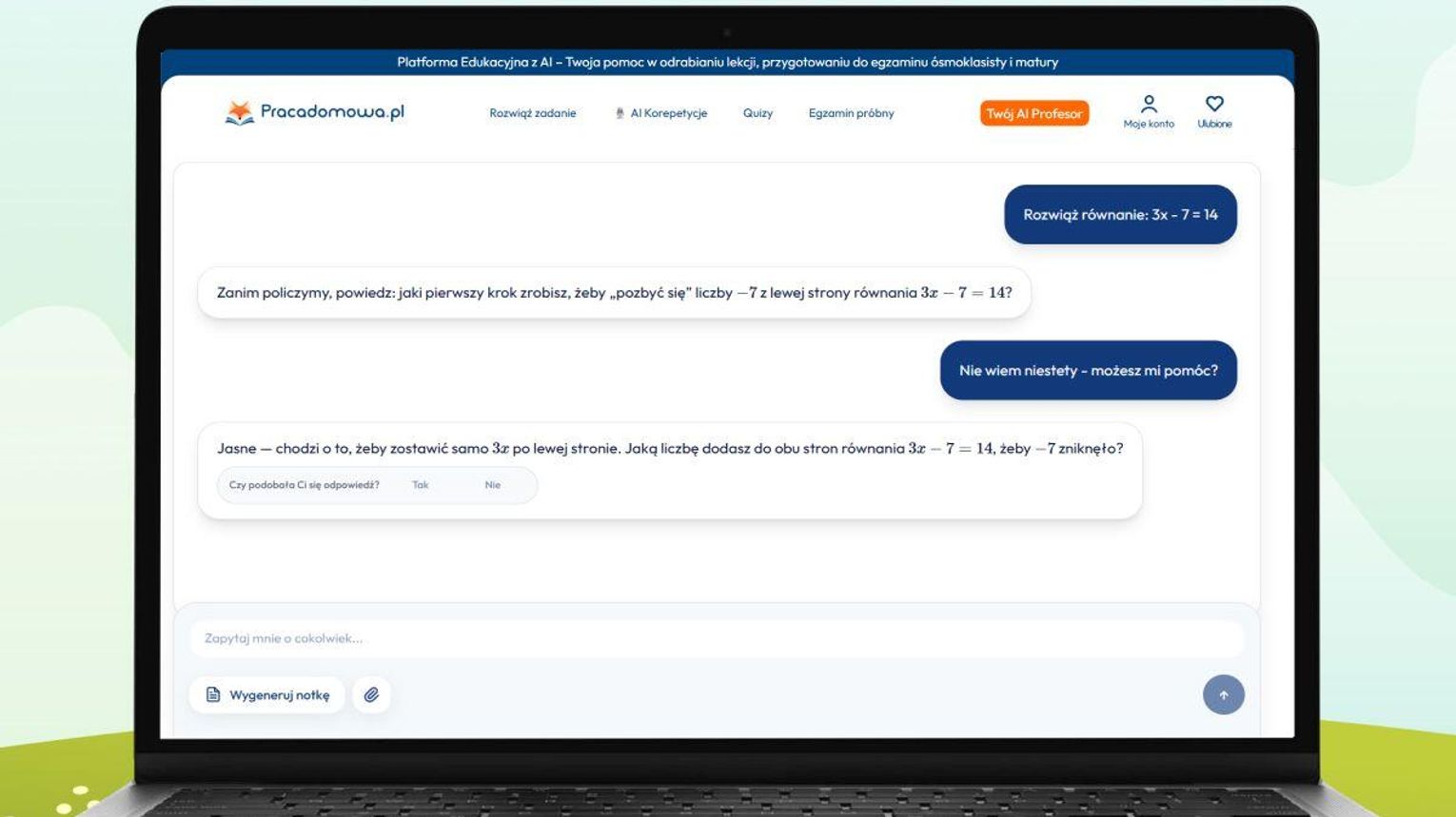Click the orange Twój AI Profesor button

coord(1033,113)
